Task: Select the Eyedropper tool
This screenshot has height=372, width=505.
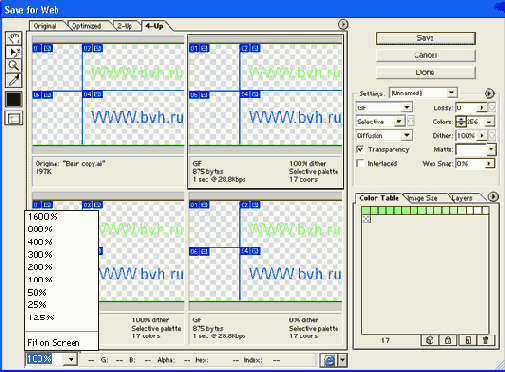Action: [x=14, y=80]
